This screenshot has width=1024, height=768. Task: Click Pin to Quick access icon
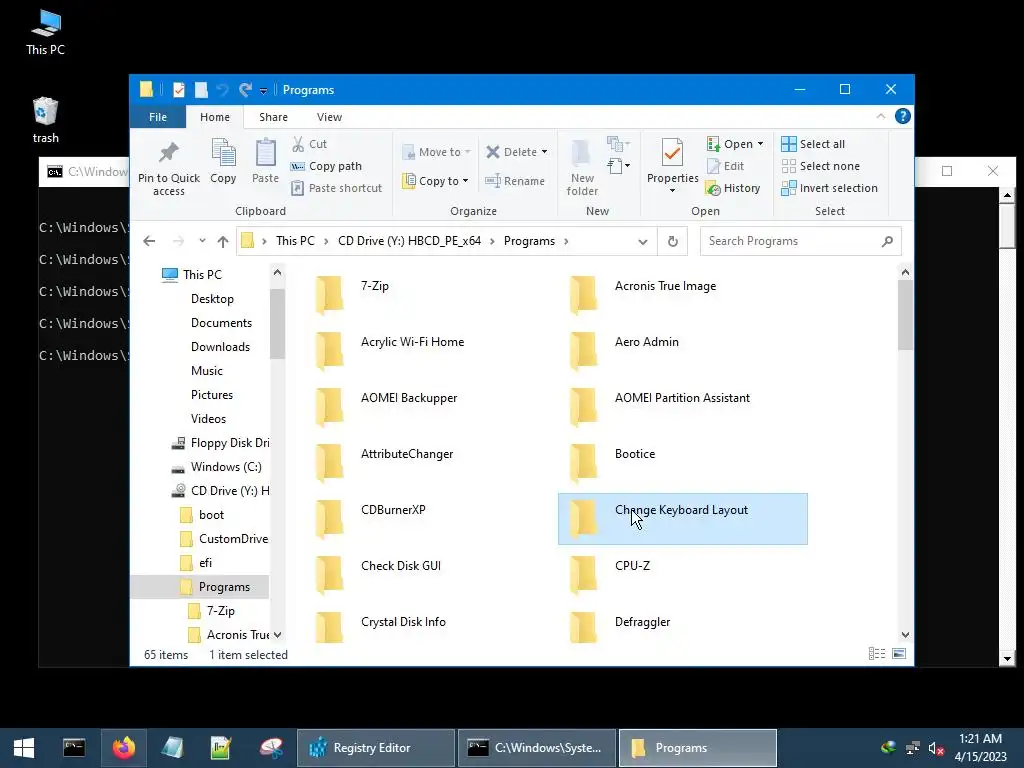coord(168,153)
